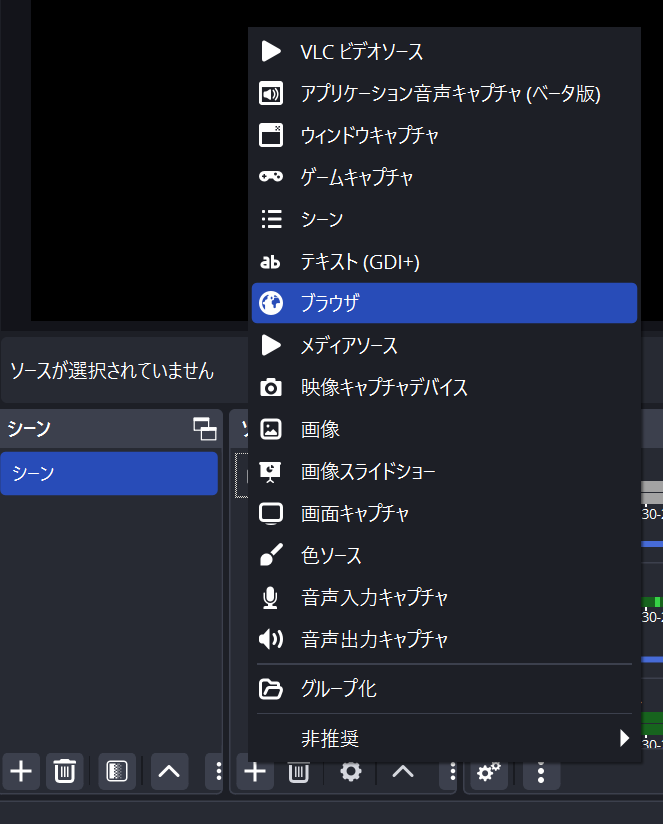This screenshot has height=824, width=663.
Task: Choose 画像スライドショー from the menu
Action: 444,471
